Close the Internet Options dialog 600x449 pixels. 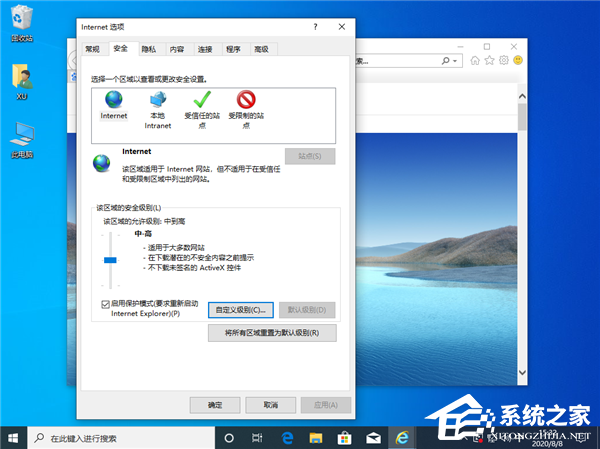tap(342, 27)
